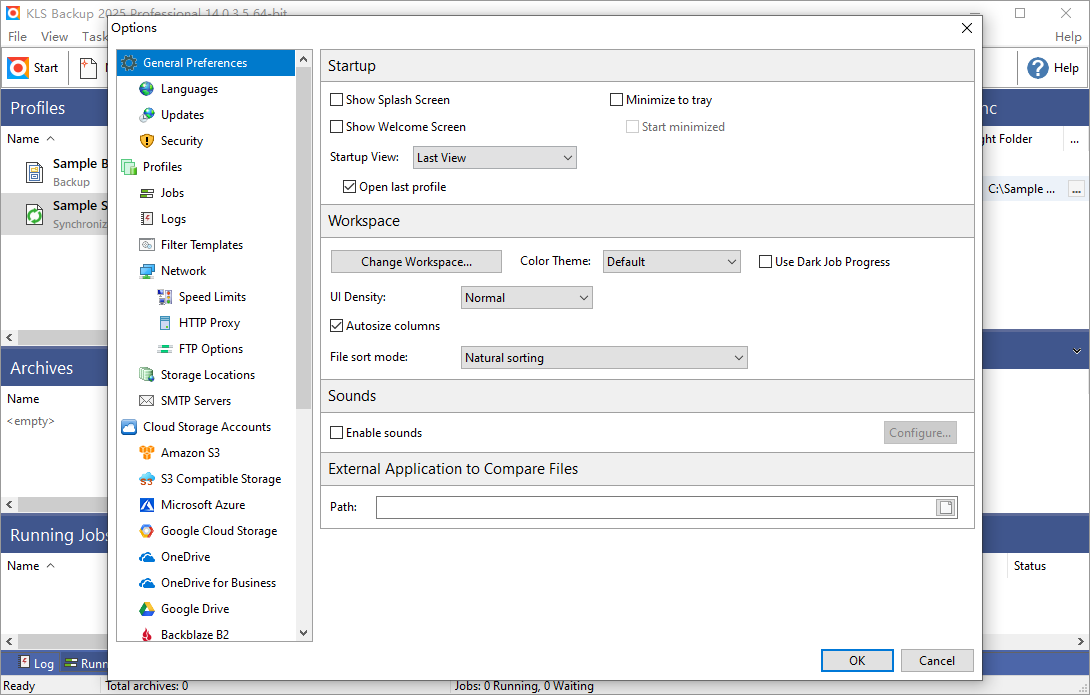Screen dimensions: 1090x695
Task: Click ellipsis button next to C:\Sample path
Action: [x=1076, y=189]
